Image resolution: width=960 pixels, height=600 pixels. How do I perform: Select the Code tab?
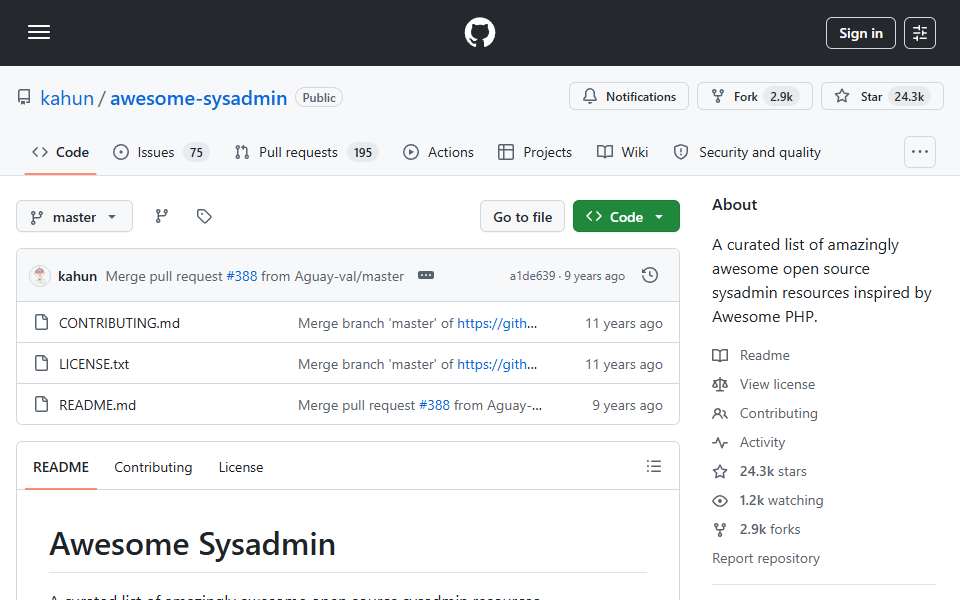61,152
